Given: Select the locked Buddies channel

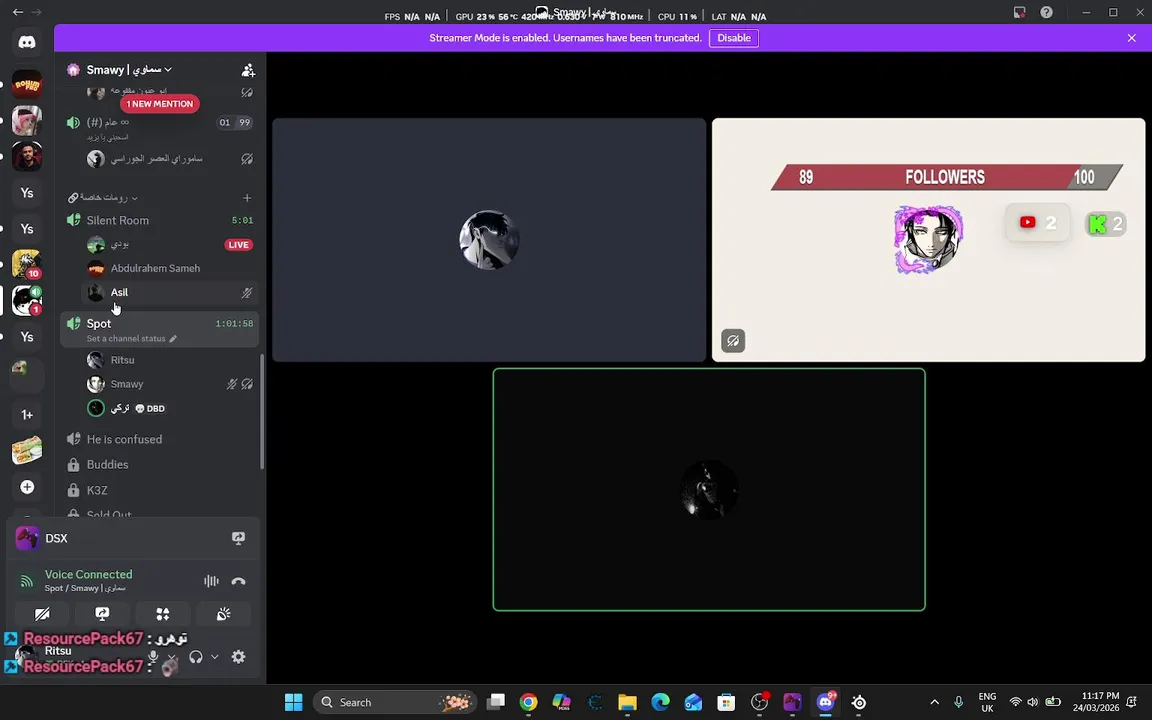Looking at the screenshot, I should (159, 464).
